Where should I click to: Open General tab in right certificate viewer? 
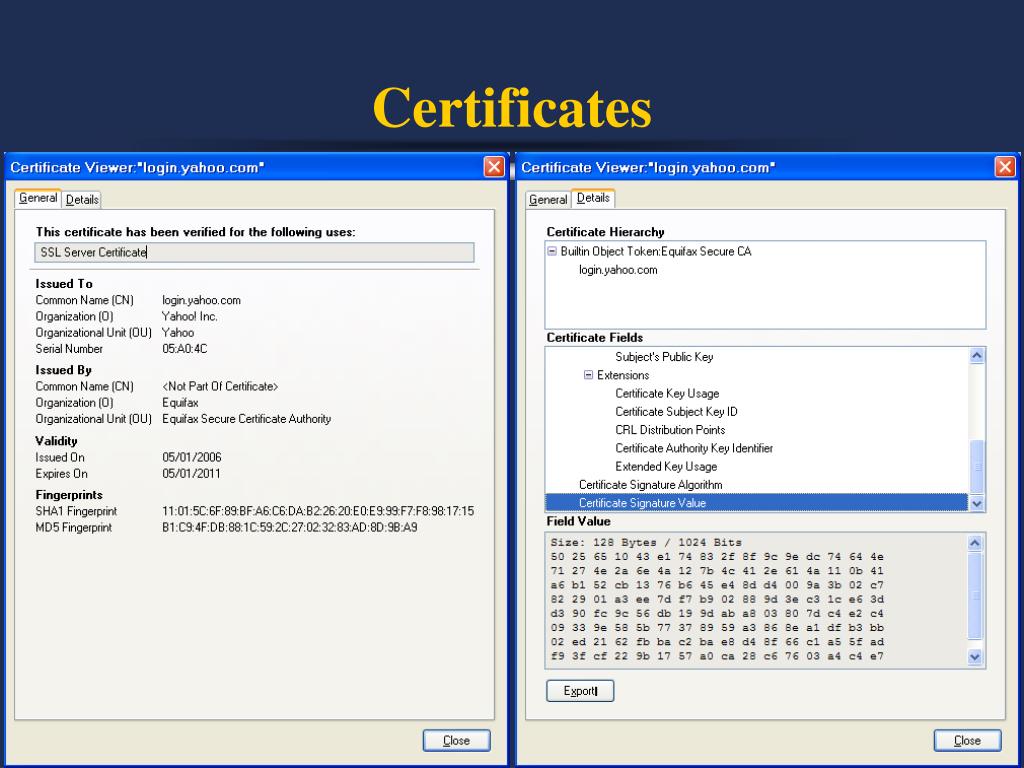click(x=548, y=200)
